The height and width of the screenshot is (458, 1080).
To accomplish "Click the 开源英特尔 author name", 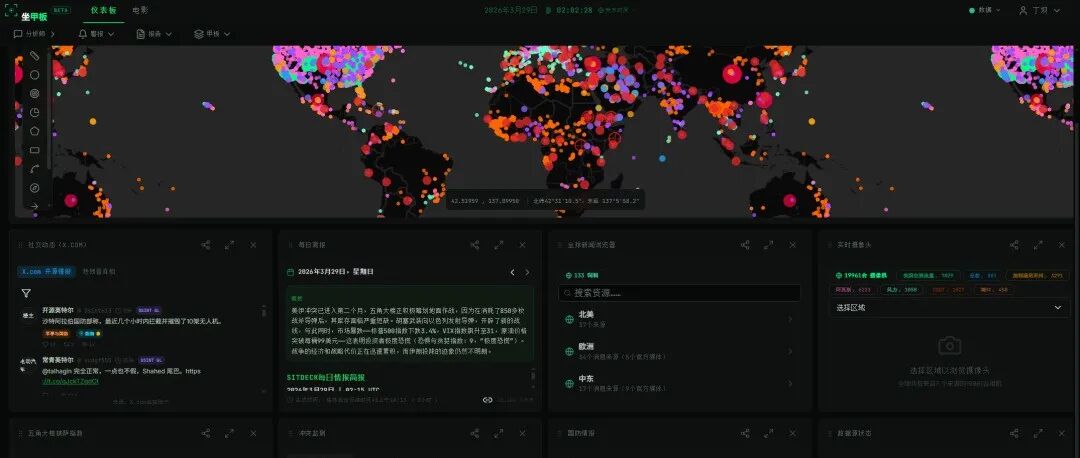I will click(58, 311).
